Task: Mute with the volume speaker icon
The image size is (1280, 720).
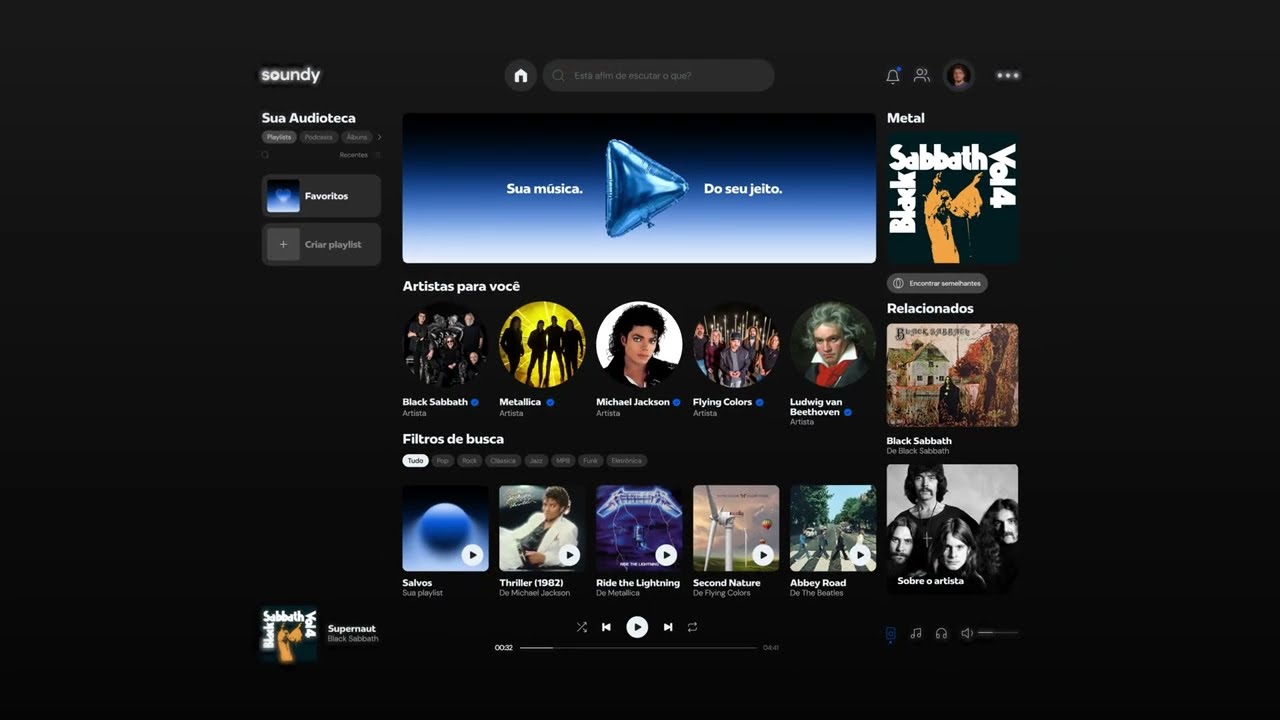Action: coord(967,633)
